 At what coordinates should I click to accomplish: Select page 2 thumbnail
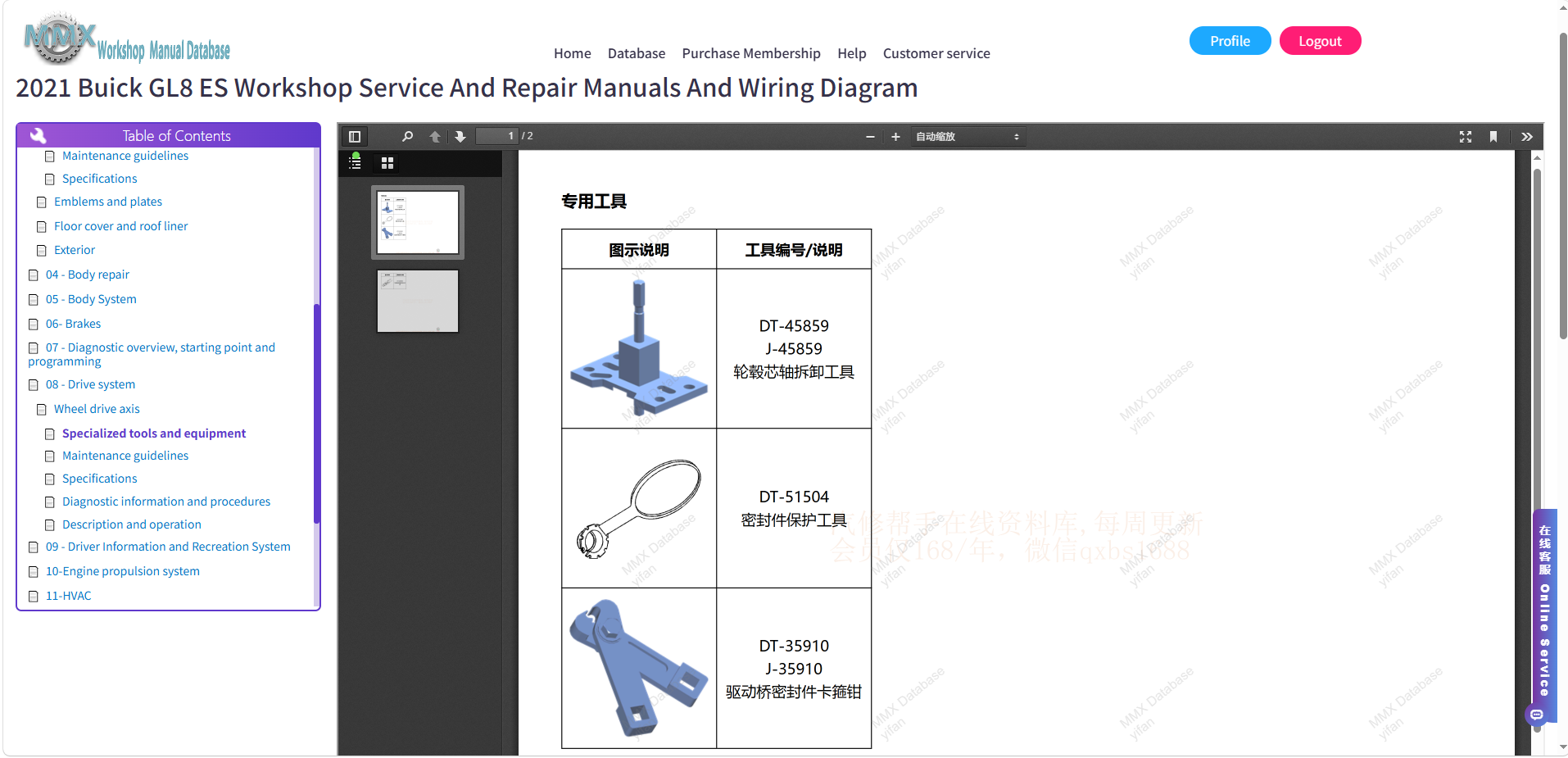418,301
